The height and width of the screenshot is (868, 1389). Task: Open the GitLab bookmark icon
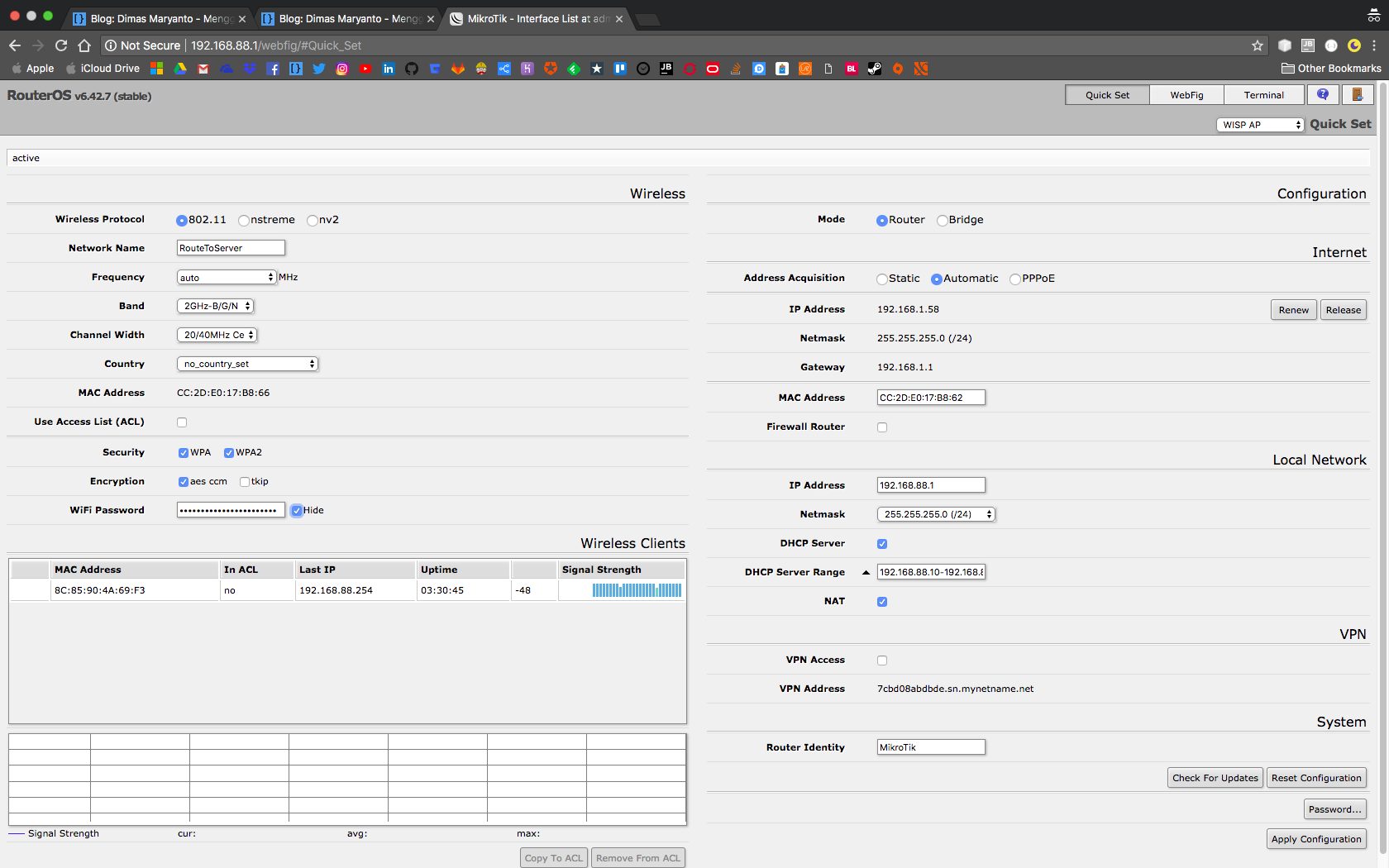point(458,69)
